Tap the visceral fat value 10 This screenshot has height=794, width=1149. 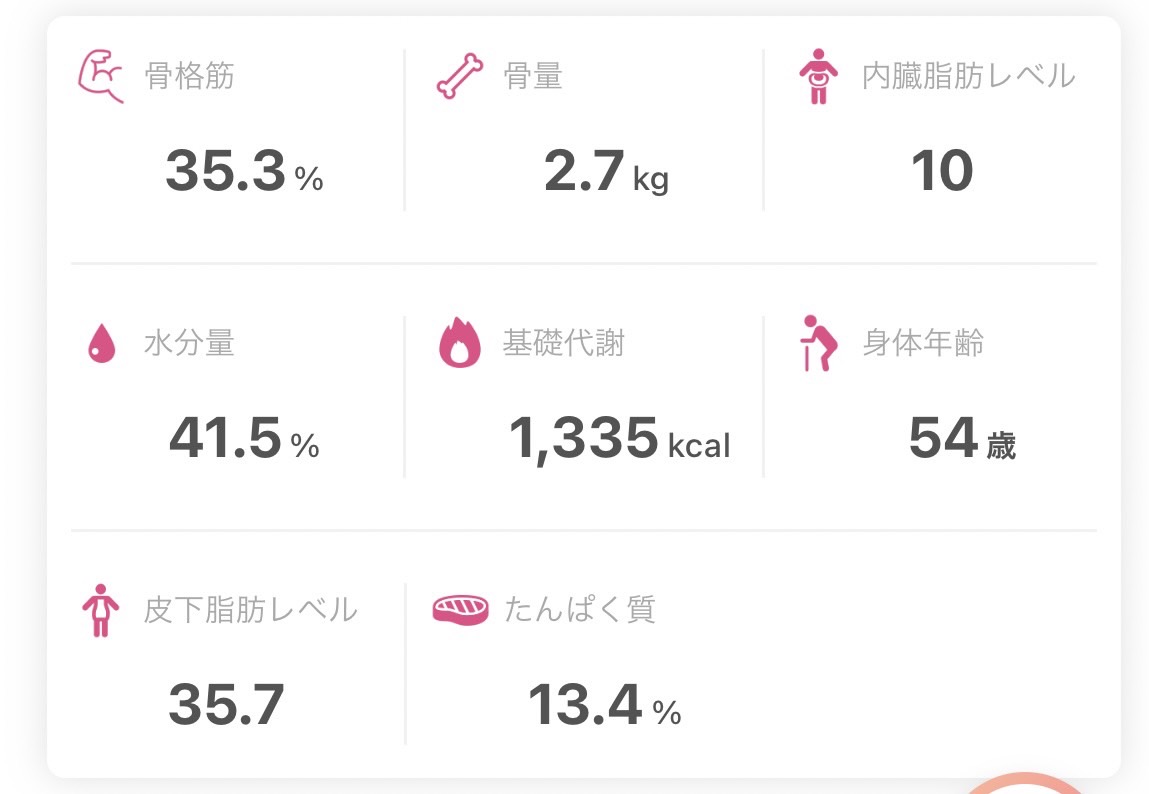point(942,171)
